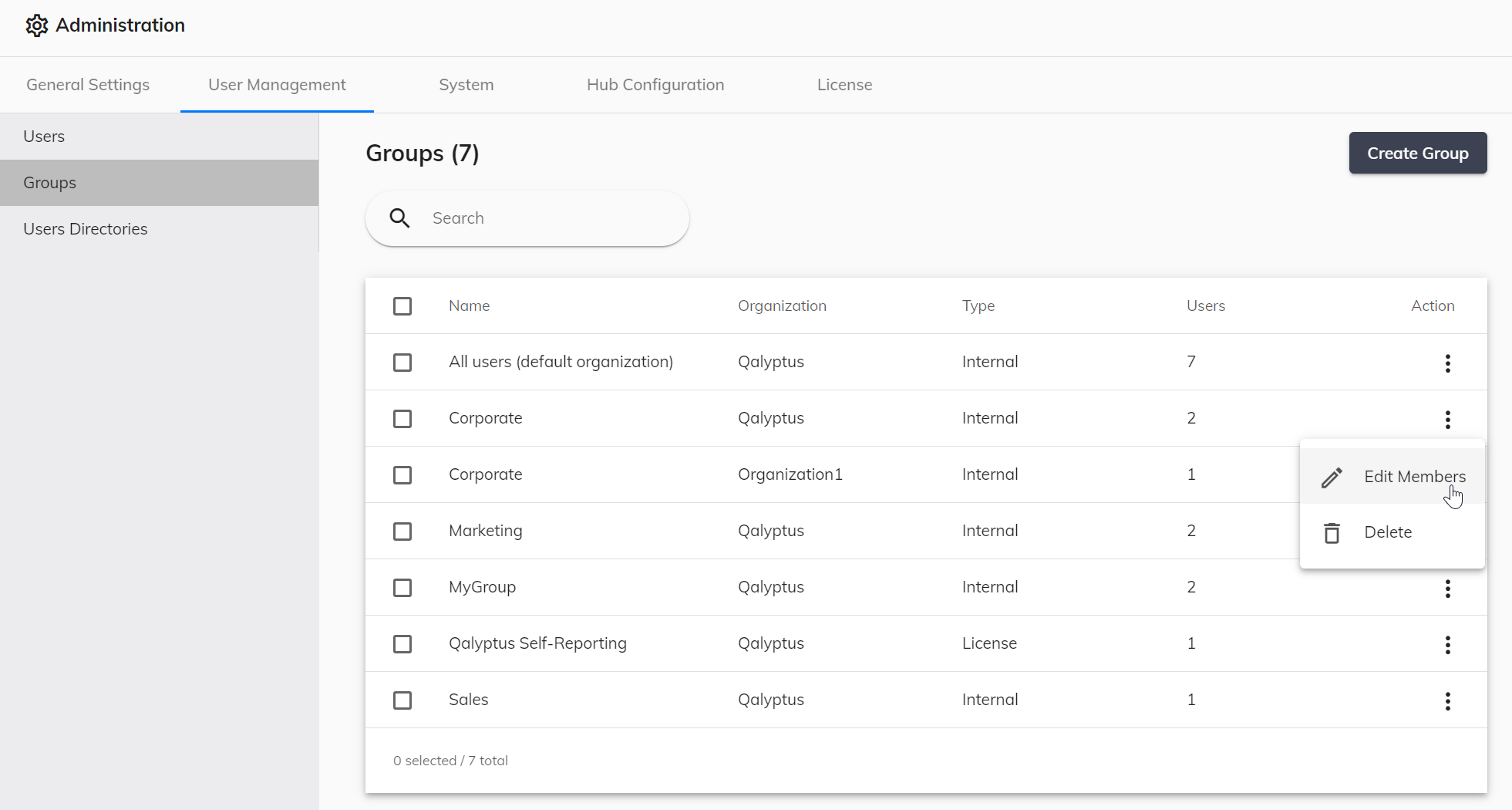The width and height of the screenshot is (1512, 810).
Task: Open the action menu for Sales group
Action: (1448, 701)
